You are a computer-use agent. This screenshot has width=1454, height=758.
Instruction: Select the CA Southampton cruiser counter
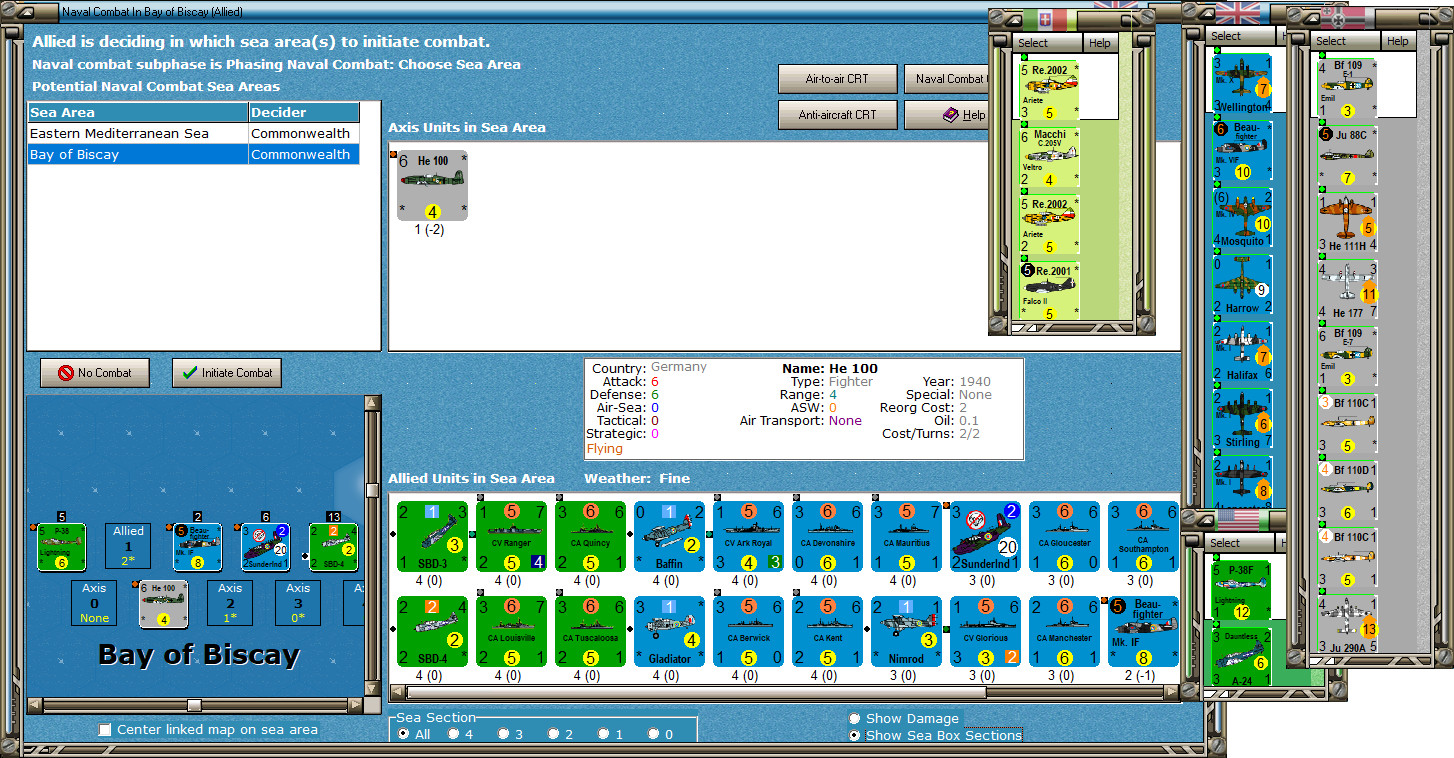[1143, 536]
